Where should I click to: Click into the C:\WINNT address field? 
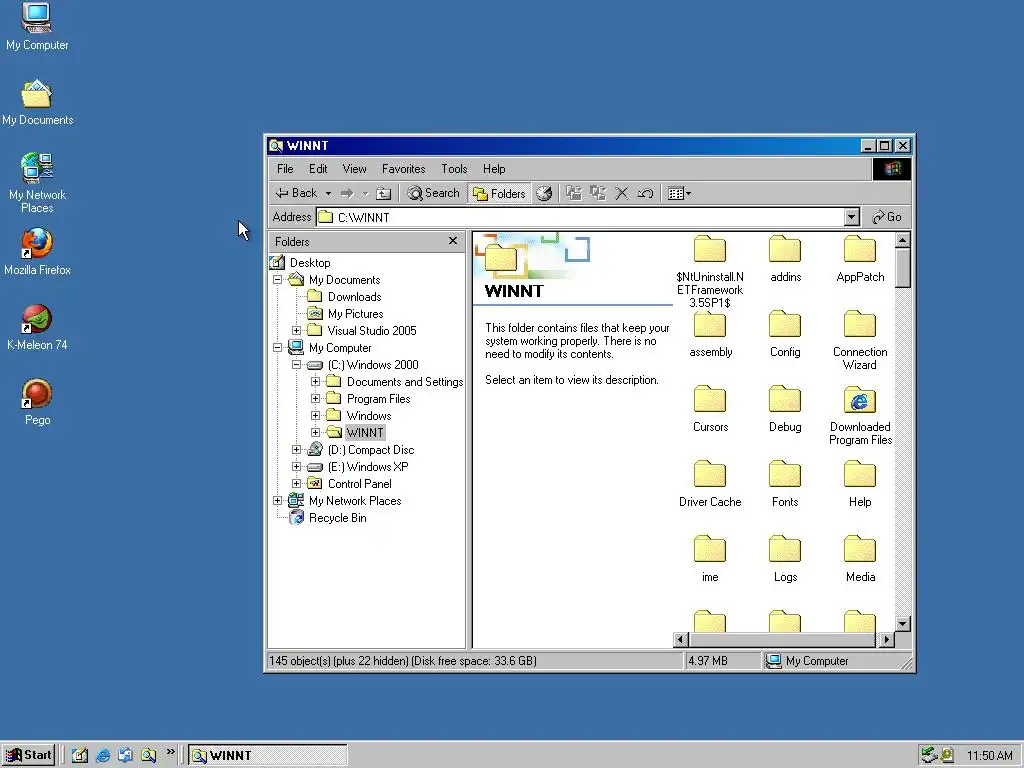(x=580, y=217)
